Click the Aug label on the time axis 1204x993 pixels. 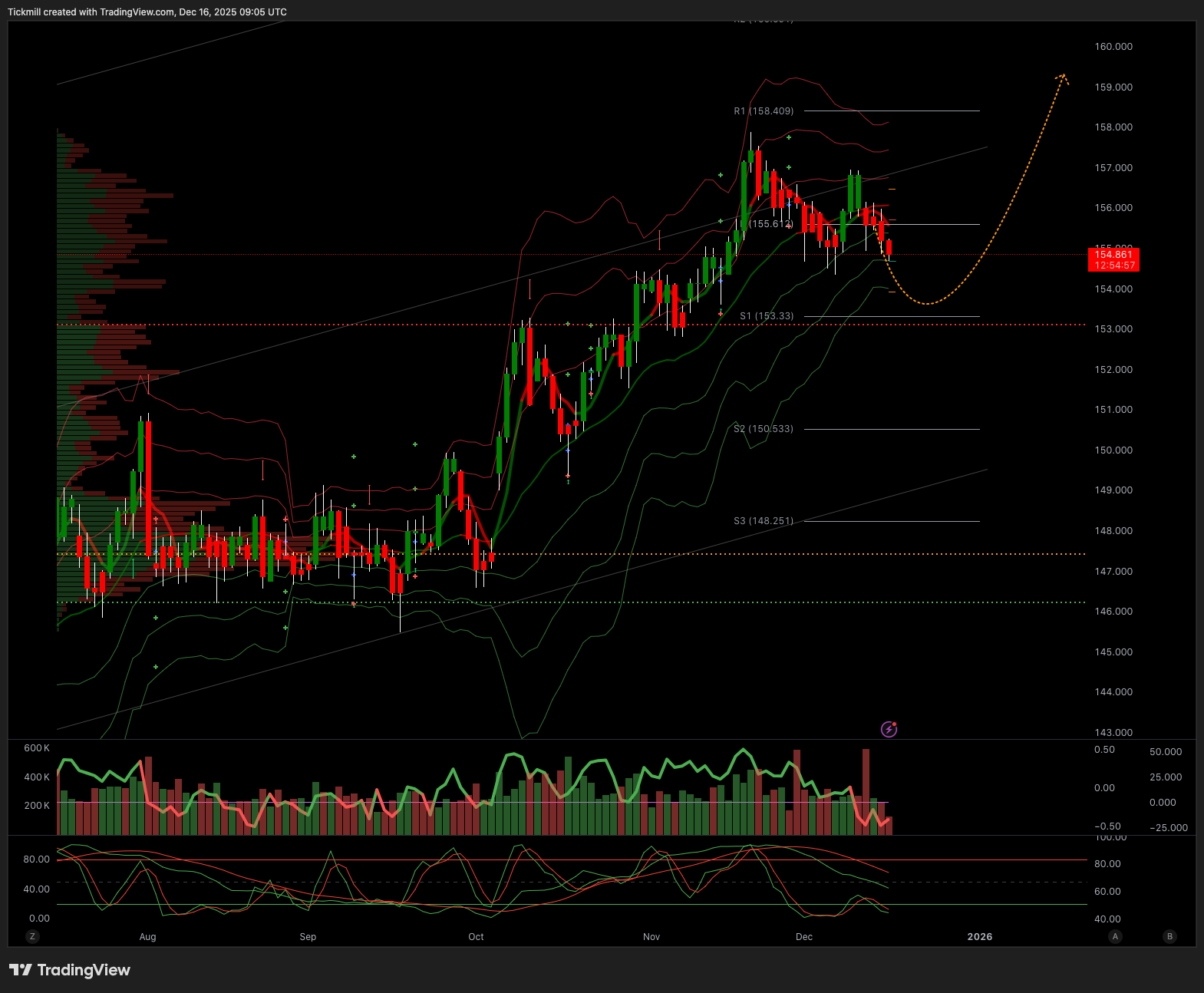(147, 936)
